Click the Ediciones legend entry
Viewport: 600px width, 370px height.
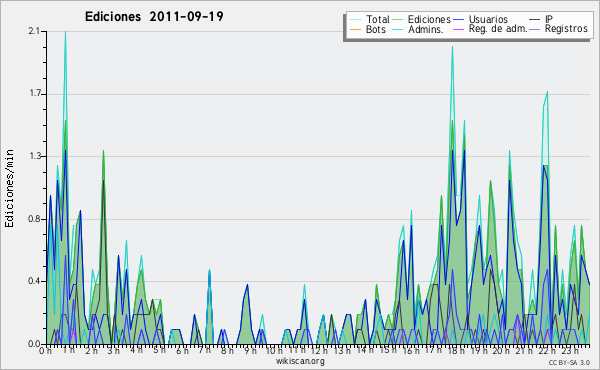point(429,19)
